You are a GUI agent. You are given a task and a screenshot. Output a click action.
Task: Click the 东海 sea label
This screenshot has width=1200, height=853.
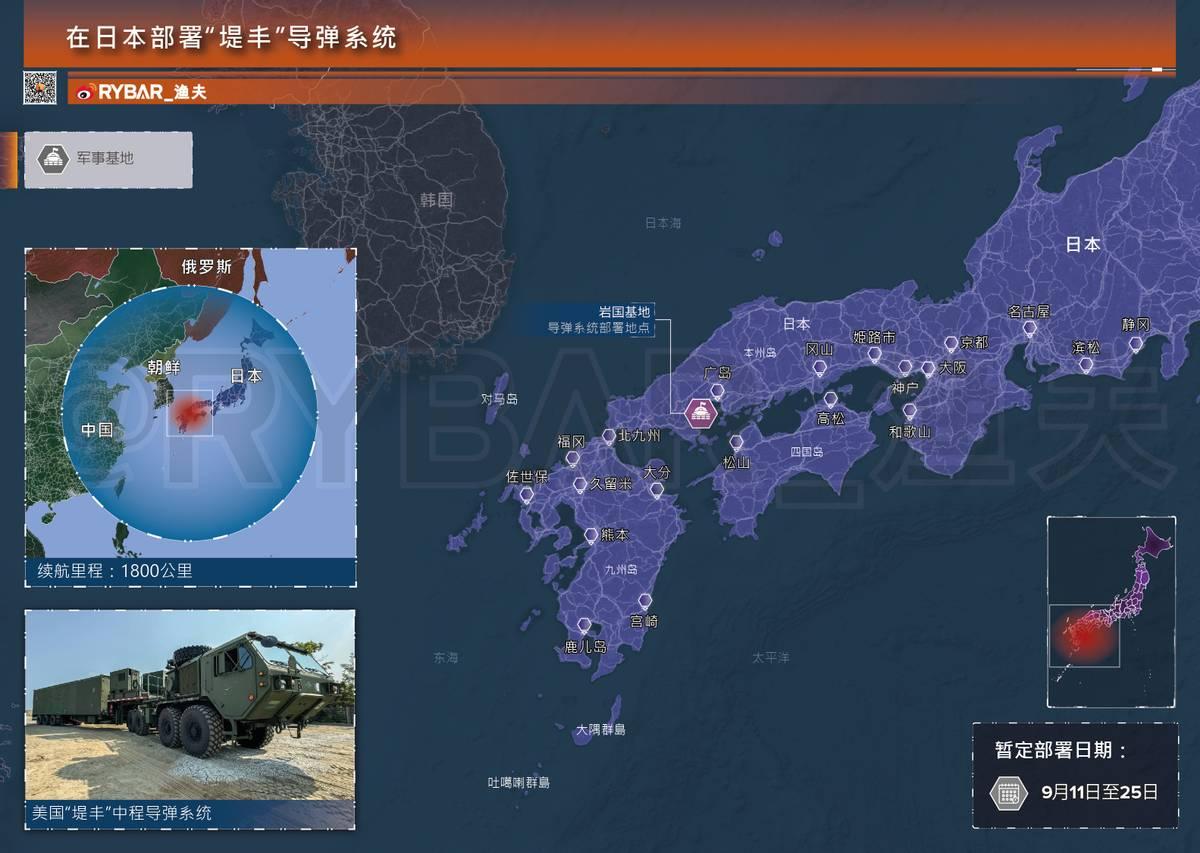click(x=446, y=658)
